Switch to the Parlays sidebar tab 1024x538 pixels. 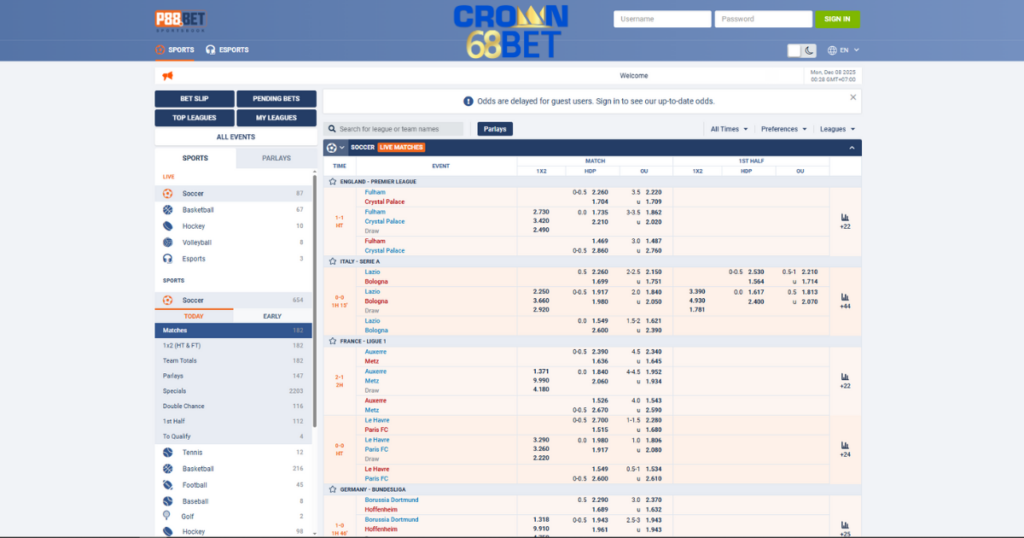click(x=276, y=158)
